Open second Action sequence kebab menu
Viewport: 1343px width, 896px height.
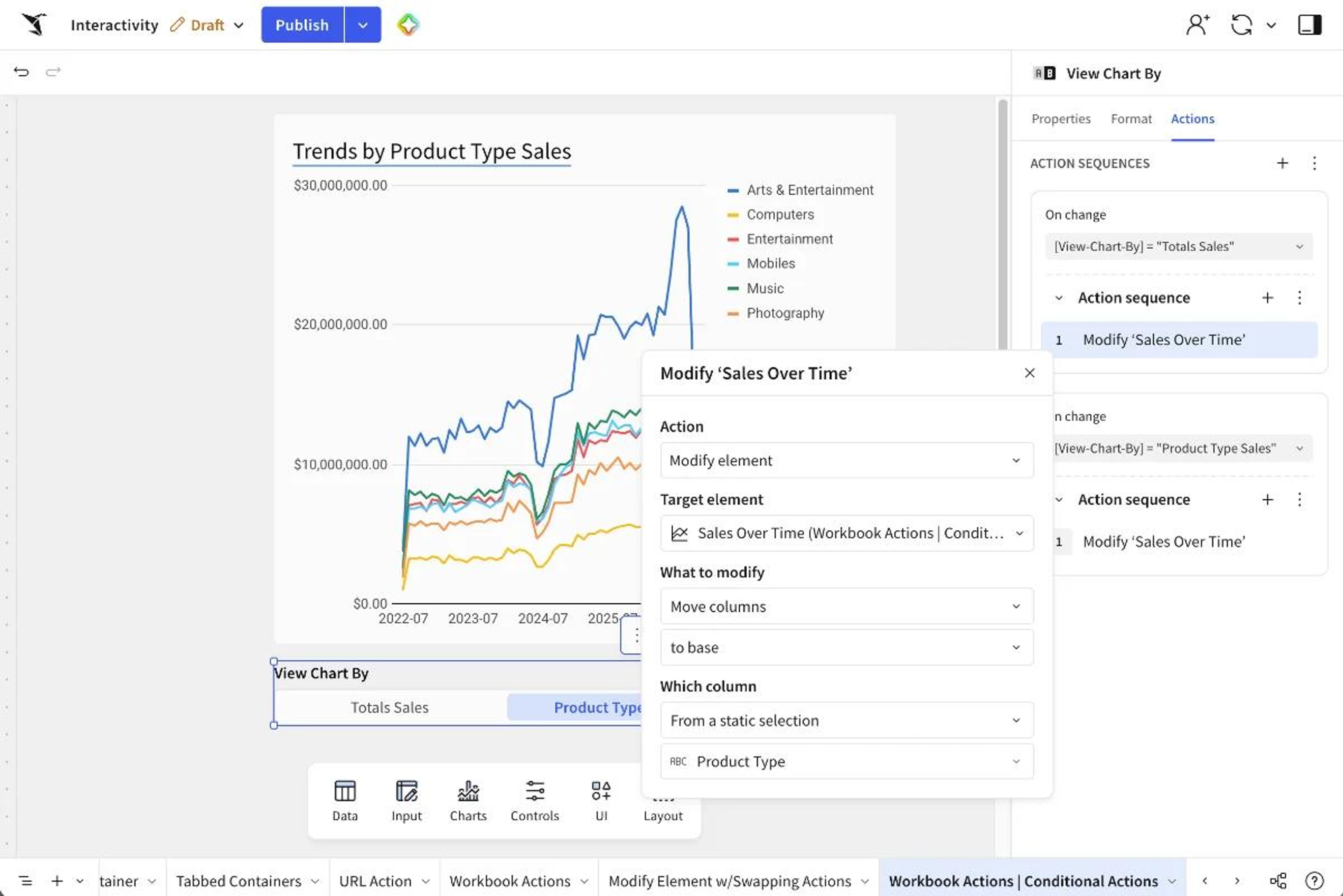point(1300,500)
